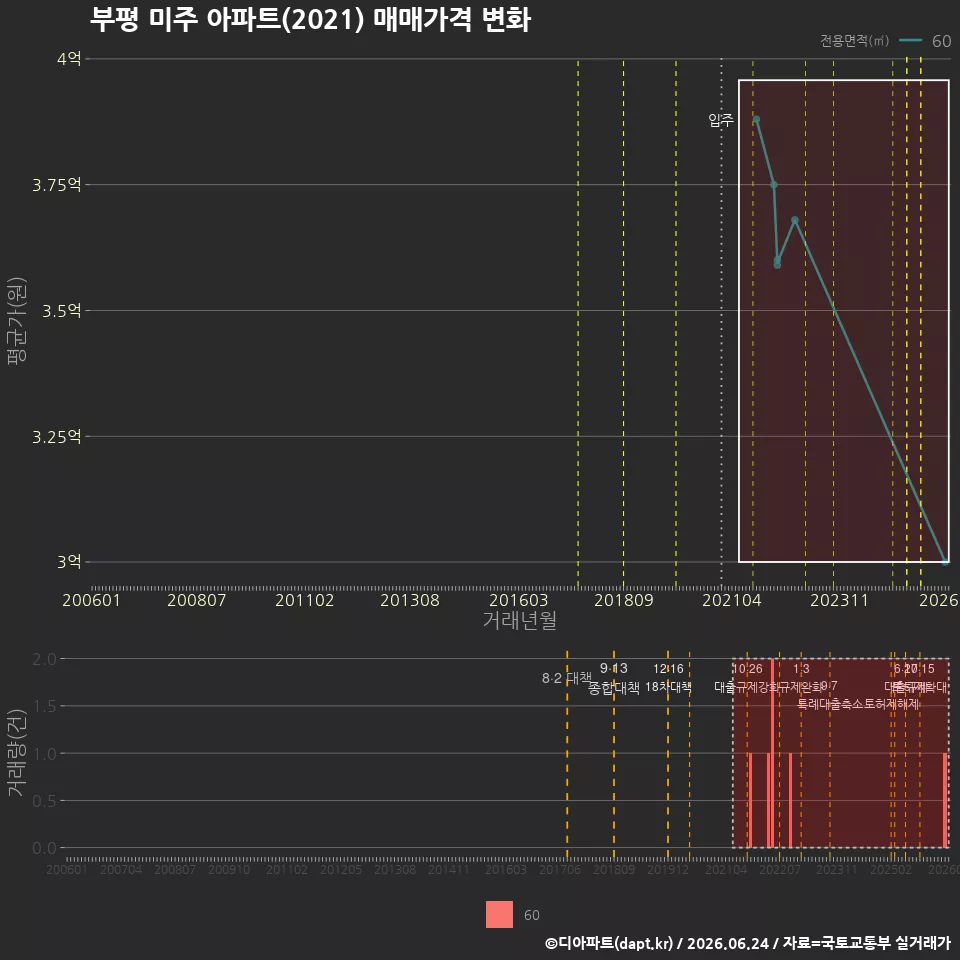Select the rightmost volume bar
The image size is (960, 960).
pyautogui.click(x=945, y=800)
